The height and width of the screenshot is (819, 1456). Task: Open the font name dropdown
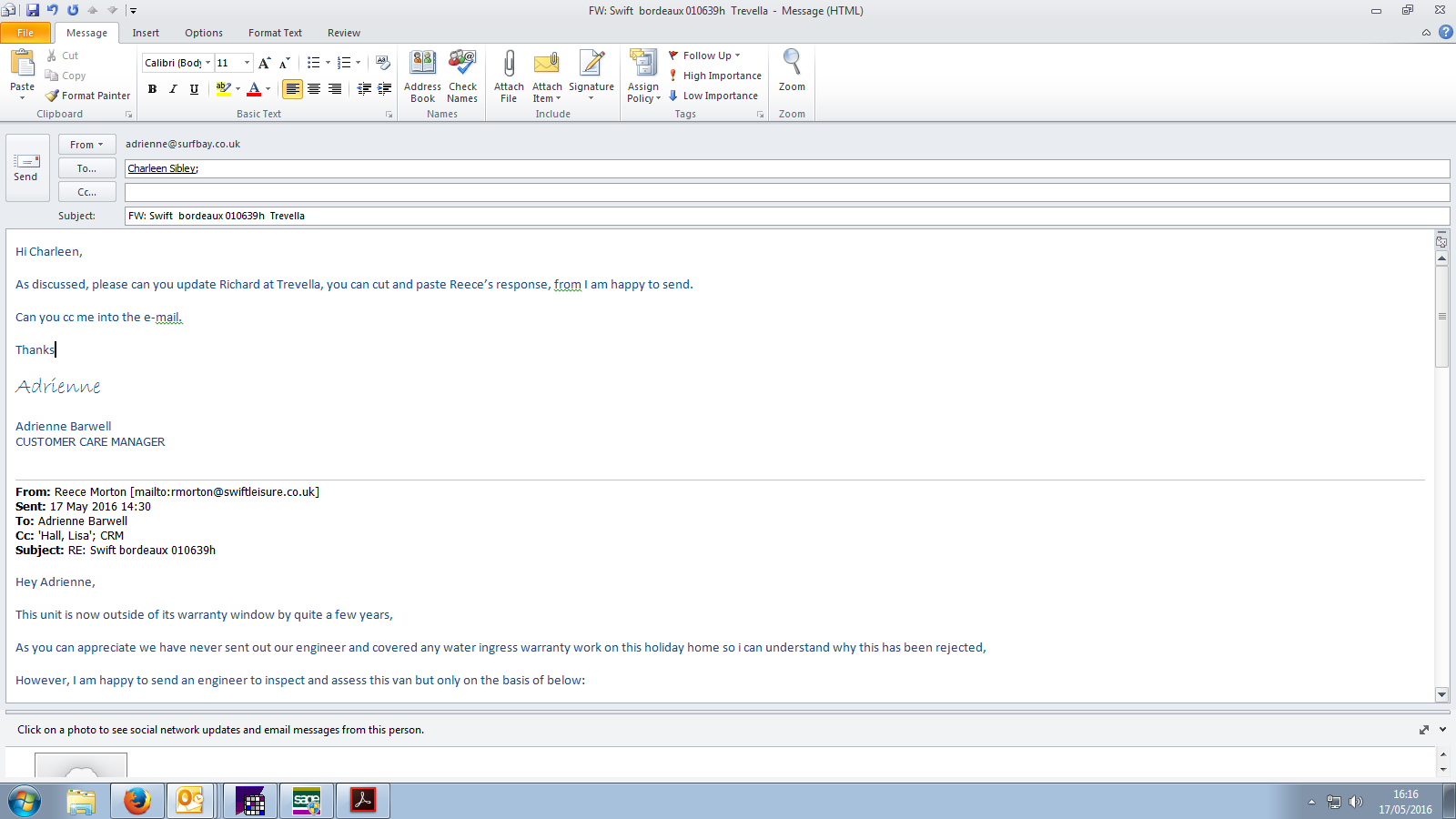(207, 63)
